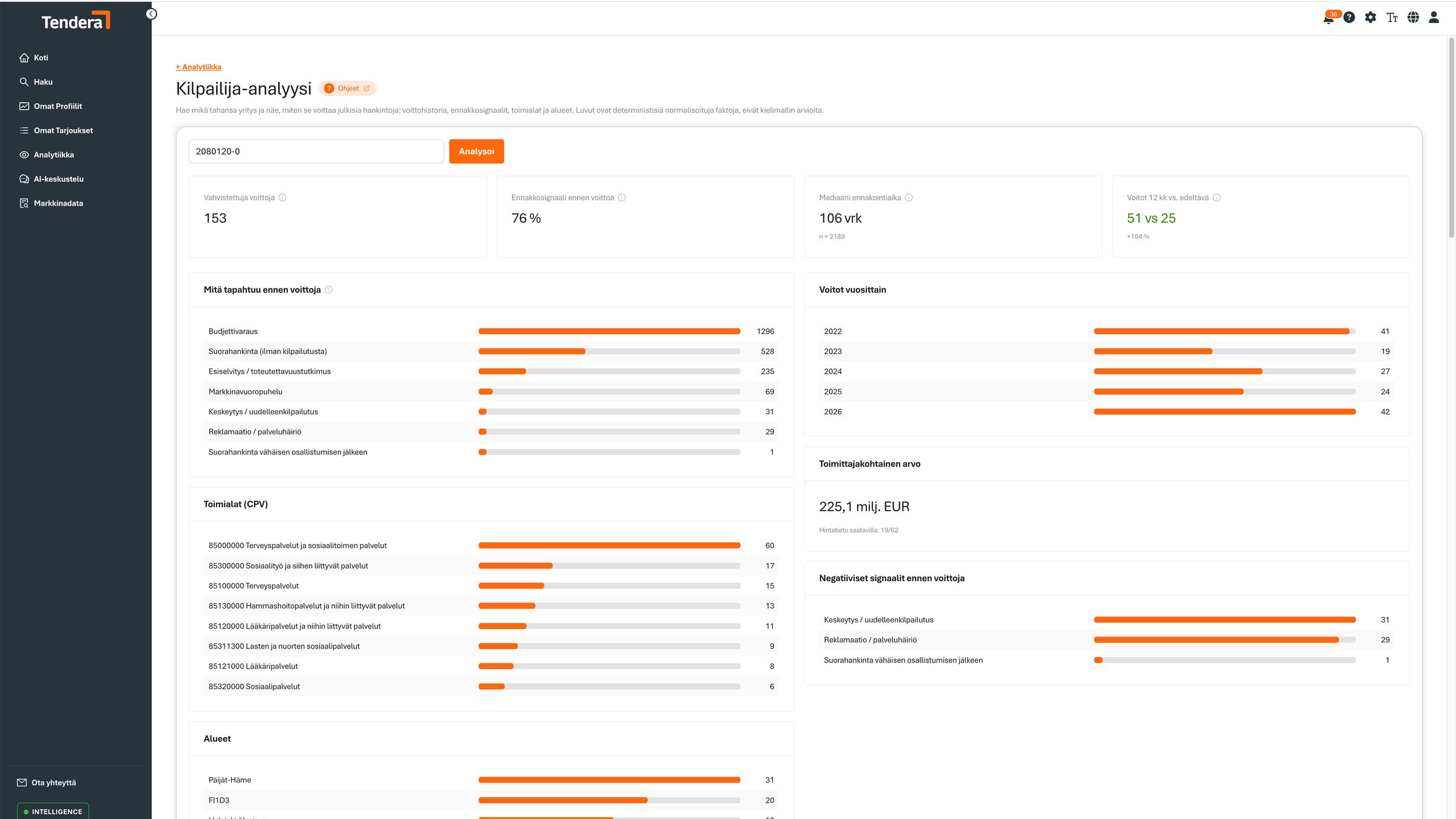Click the 153 confirmed wins value

coord(215,218)
